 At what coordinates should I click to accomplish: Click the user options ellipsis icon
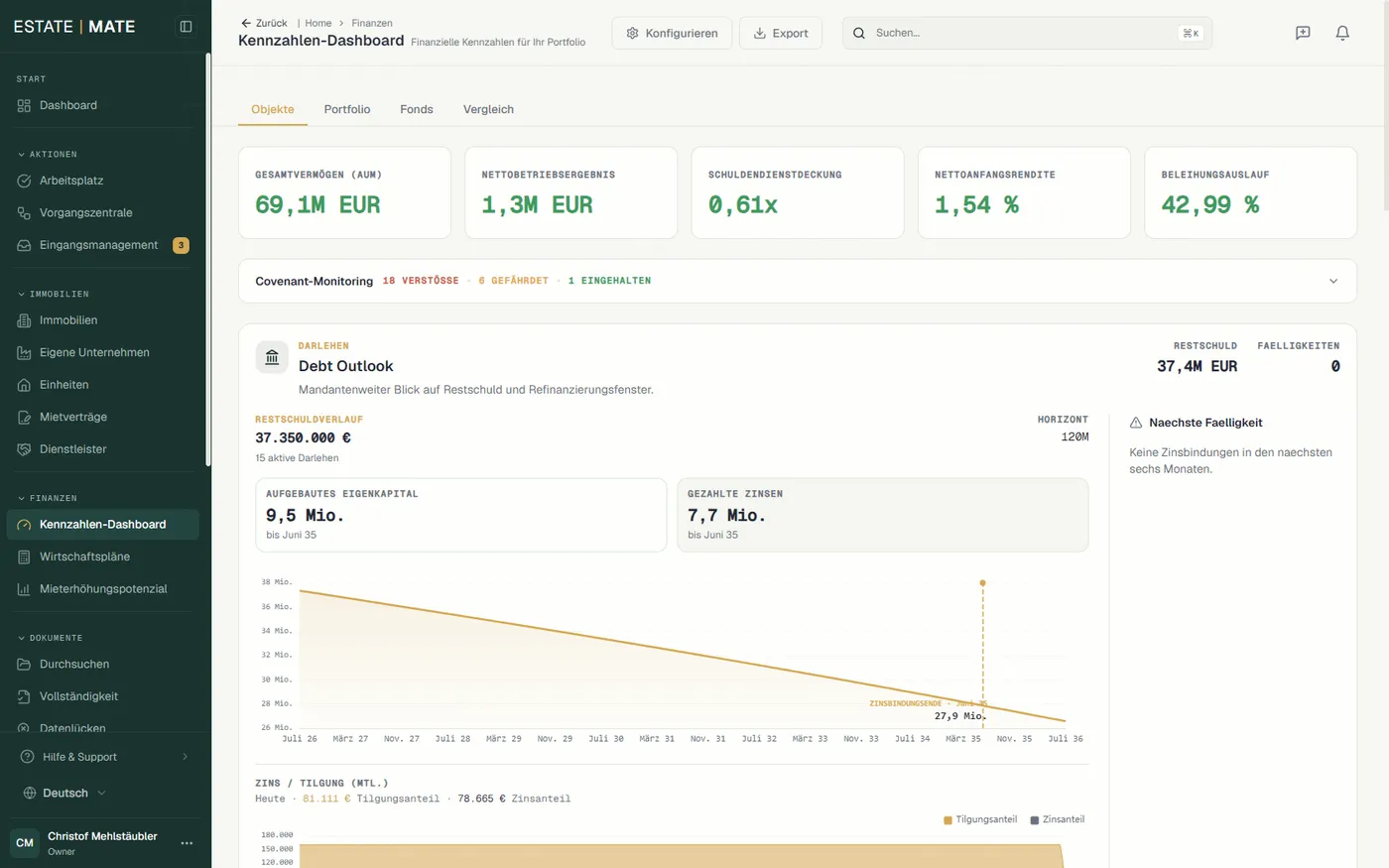pos(187,843)
